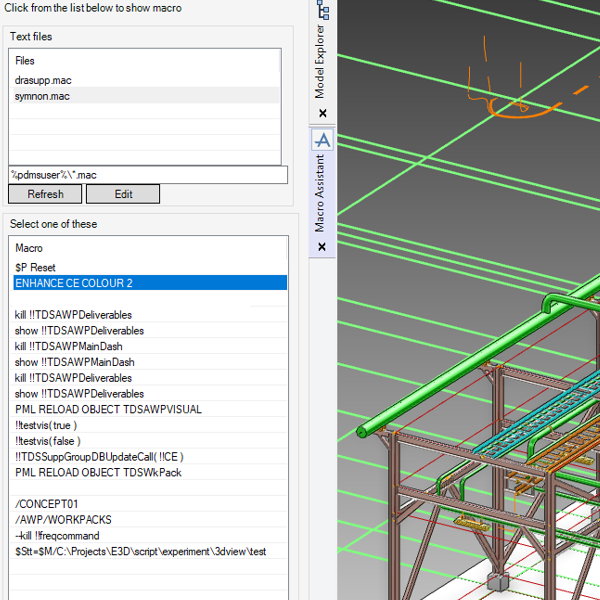
Task: Select the ENHANCE CE COLOUR 2 macro
Action: tap(150, 283)
